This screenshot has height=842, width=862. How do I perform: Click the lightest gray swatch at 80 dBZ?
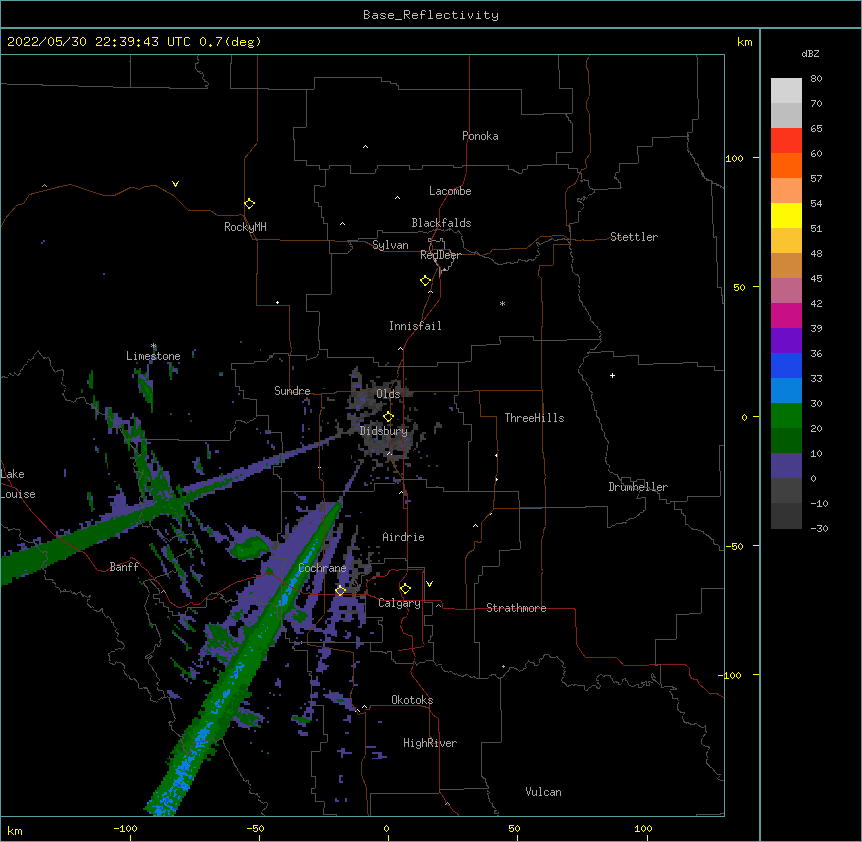(x=786, y=90)
